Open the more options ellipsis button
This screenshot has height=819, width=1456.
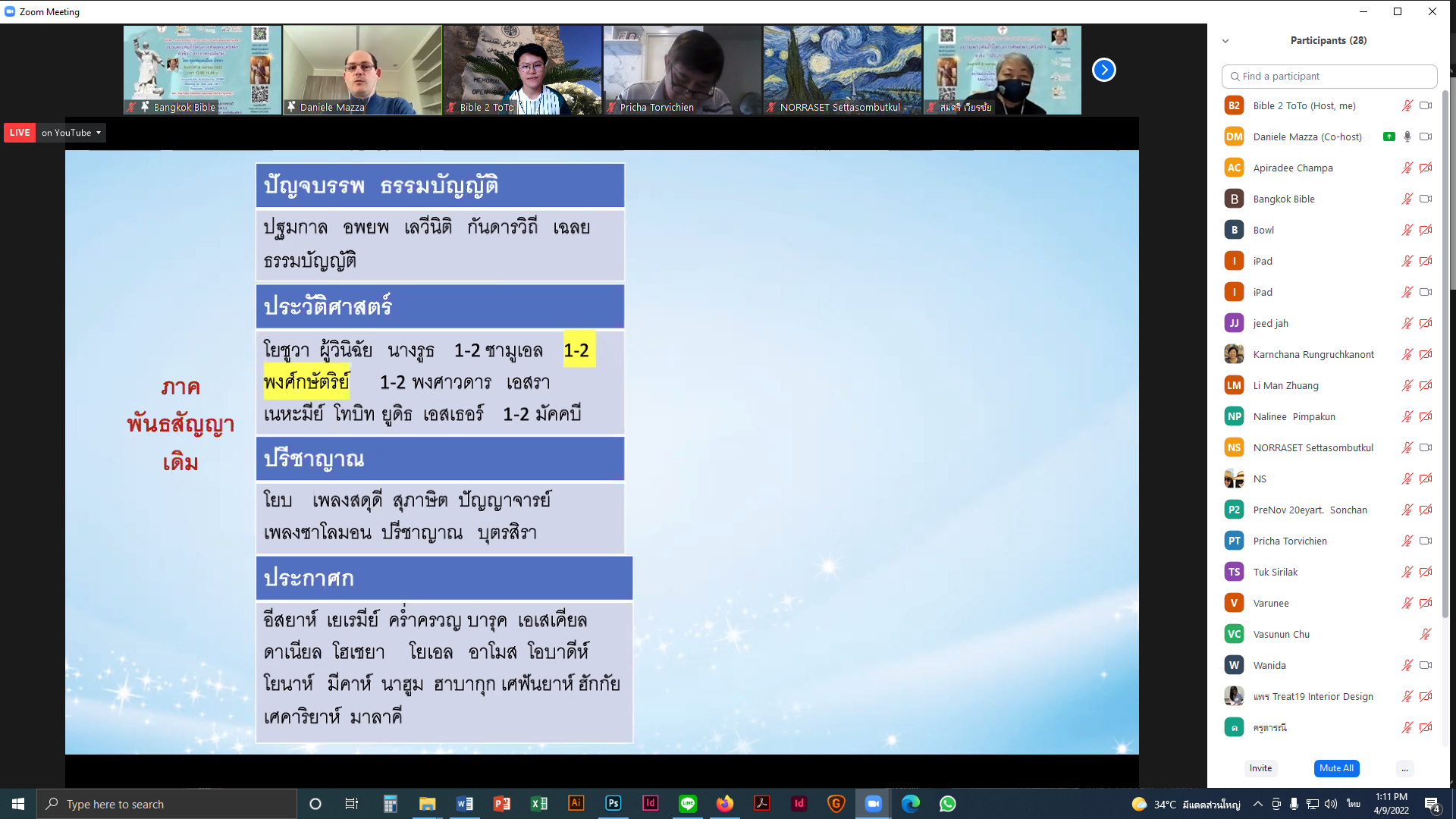[x=1404, y=768]
